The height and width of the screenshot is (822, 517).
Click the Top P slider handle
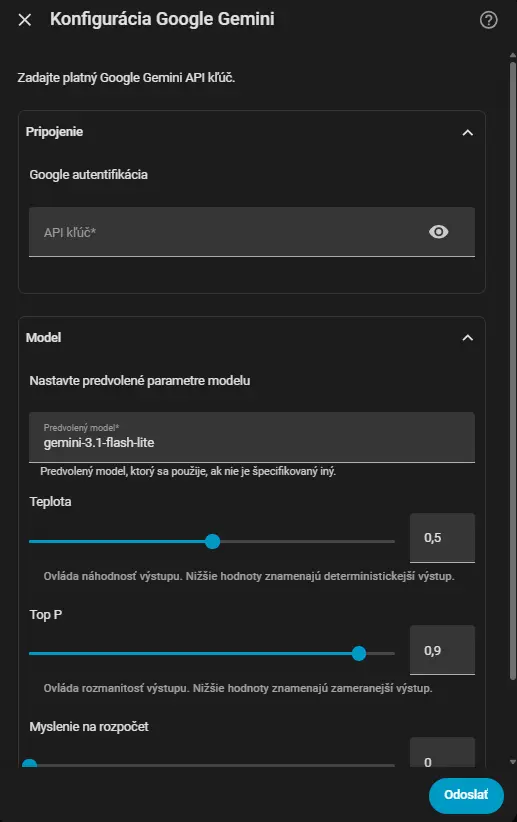[359, 653]
